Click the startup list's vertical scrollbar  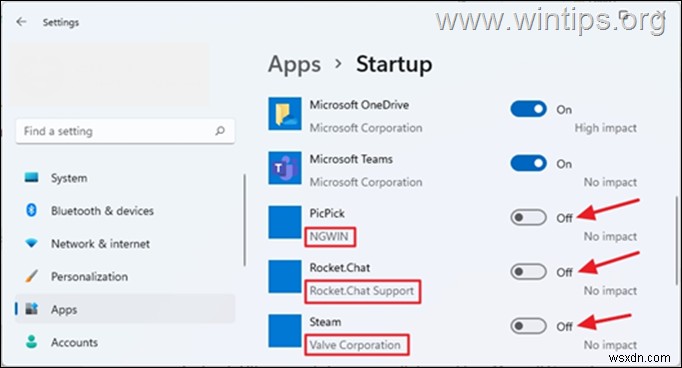pyautogui.click(x=676, y=239)
